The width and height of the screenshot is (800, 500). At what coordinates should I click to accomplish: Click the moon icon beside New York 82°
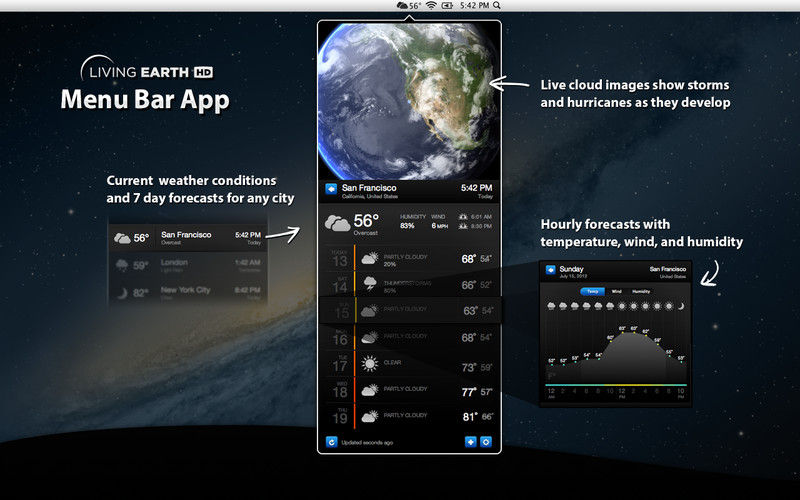click(122, 293)
